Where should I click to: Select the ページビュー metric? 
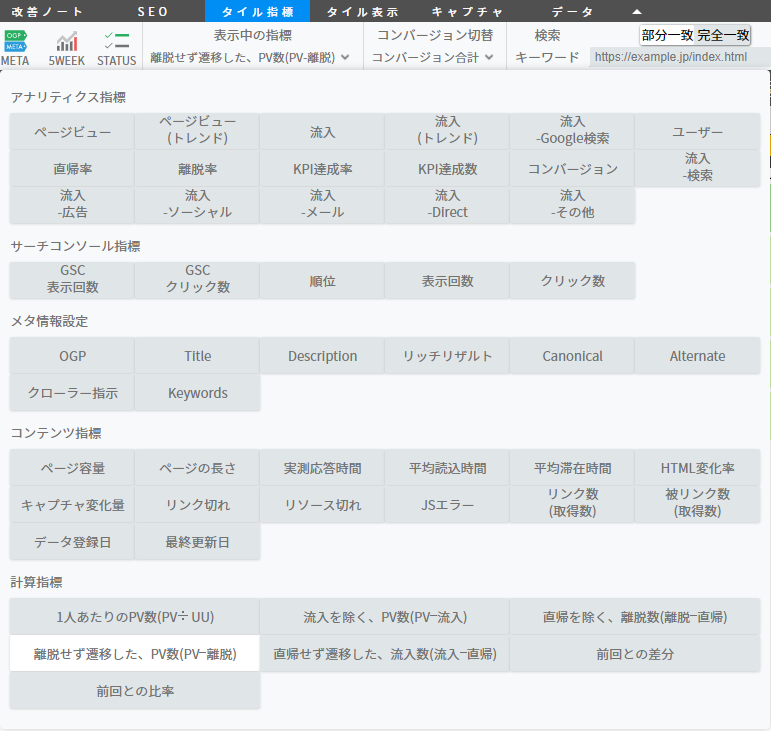72,132
